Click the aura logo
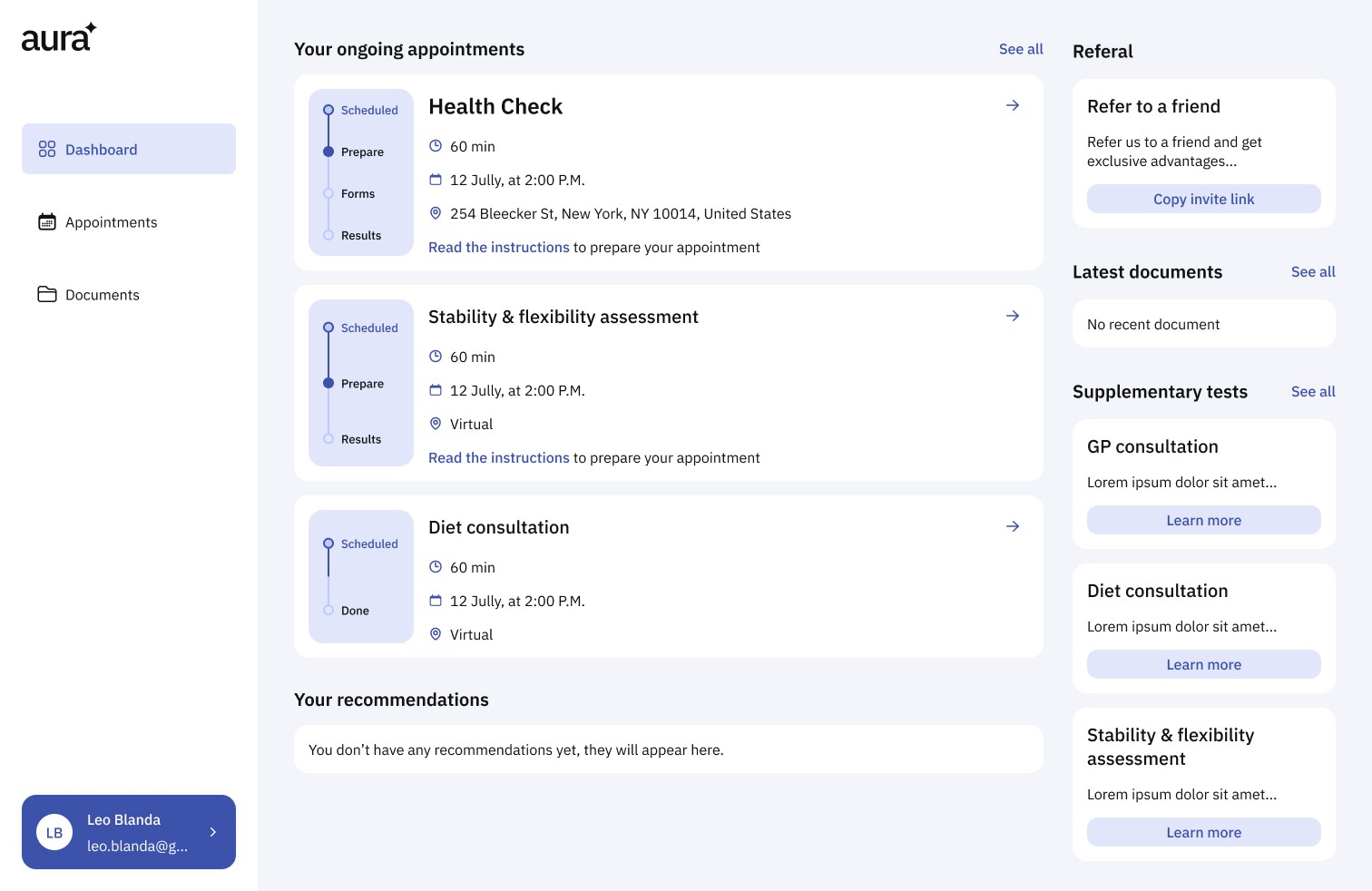Image resolution: width=1372 pixels, height=891 pixels. tap(59, 37)
